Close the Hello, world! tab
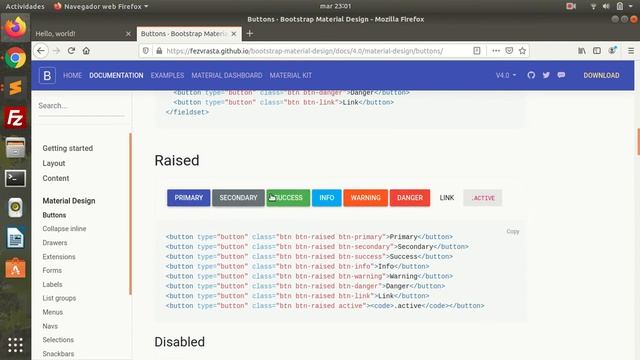This screenshot has height=360, width=640. pyautogui.click(x=128, y=34)
